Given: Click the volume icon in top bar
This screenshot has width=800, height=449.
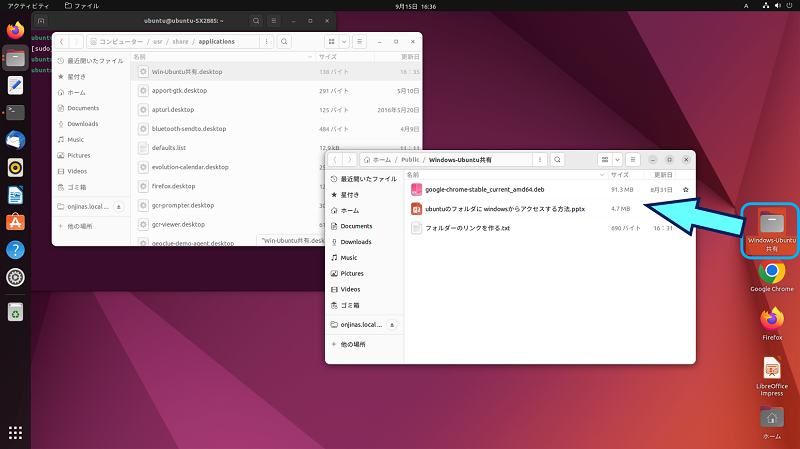Looking at the screenshot, I should click(x=765, y=6).
